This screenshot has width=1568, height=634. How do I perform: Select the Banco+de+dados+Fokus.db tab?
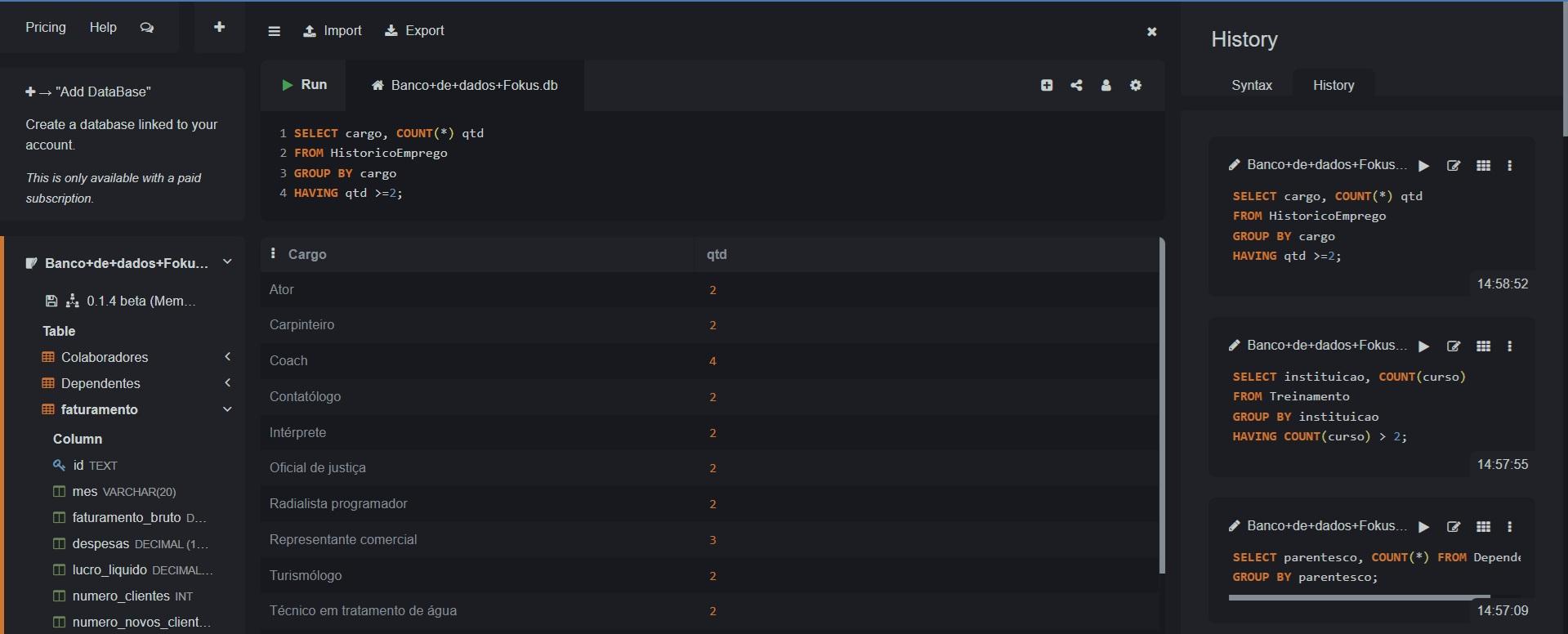[x=465, y=85]
